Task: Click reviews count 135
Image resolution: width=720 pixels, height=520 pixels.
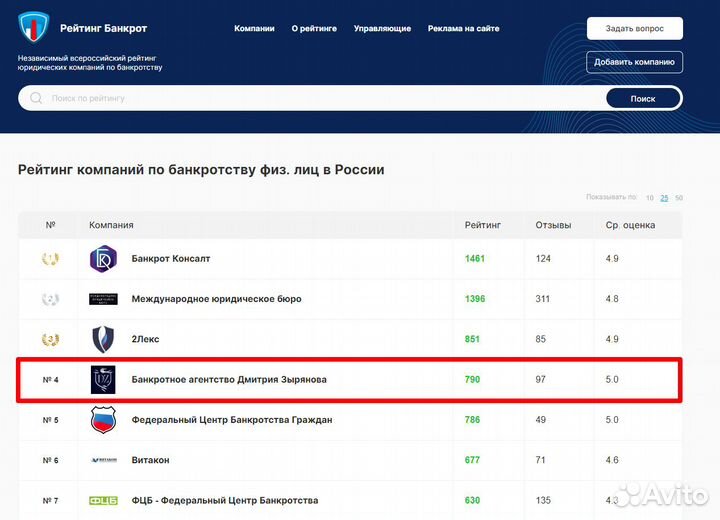Action: (543, 500)
